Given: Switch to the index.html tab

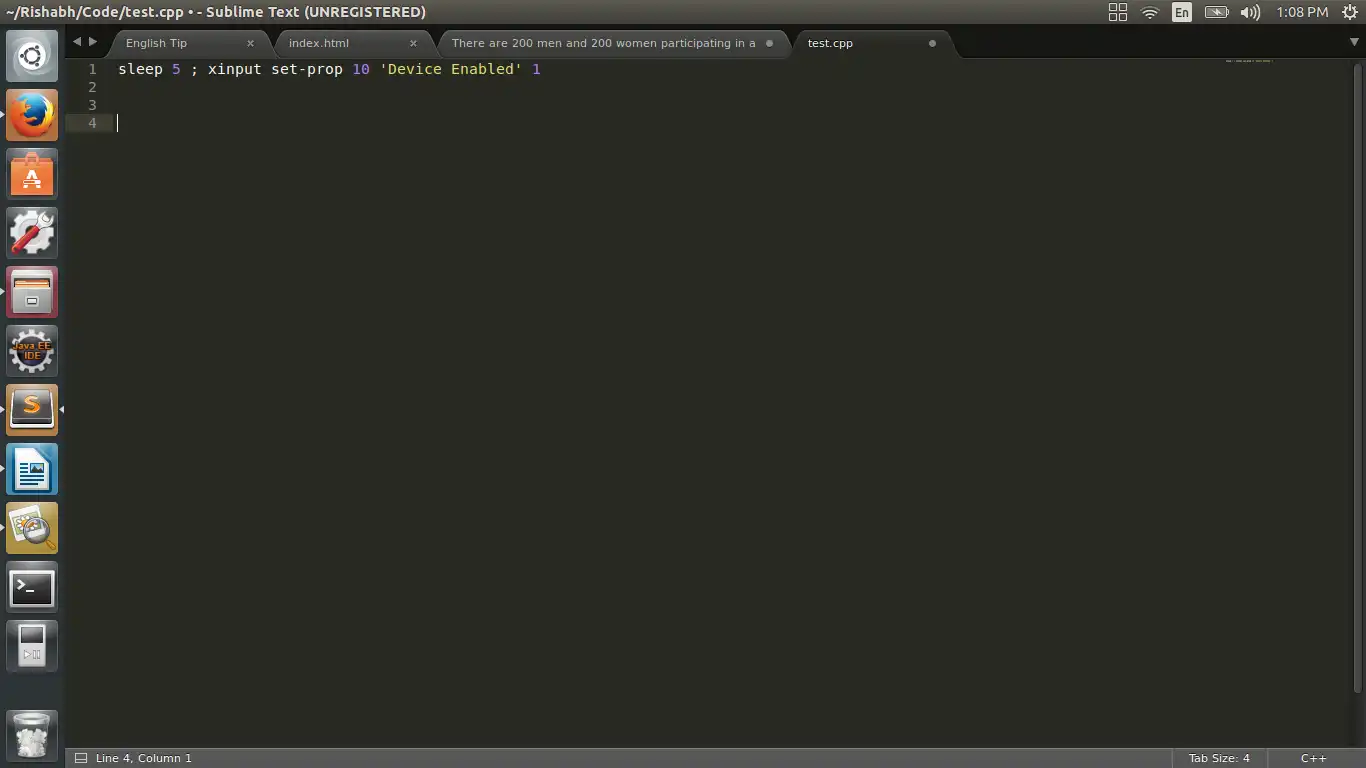Looking at the screenshot, I should (352, 43).
